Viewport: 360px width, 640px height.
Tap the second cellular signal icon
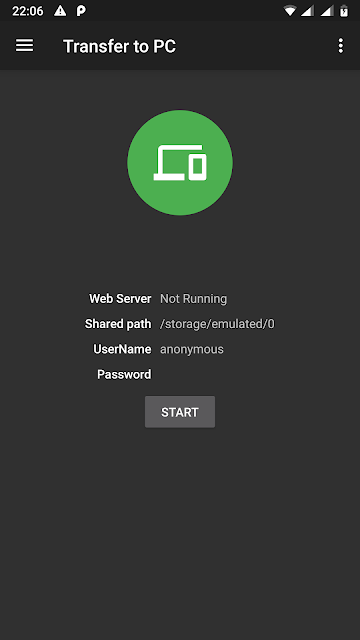tap(327, 11)
